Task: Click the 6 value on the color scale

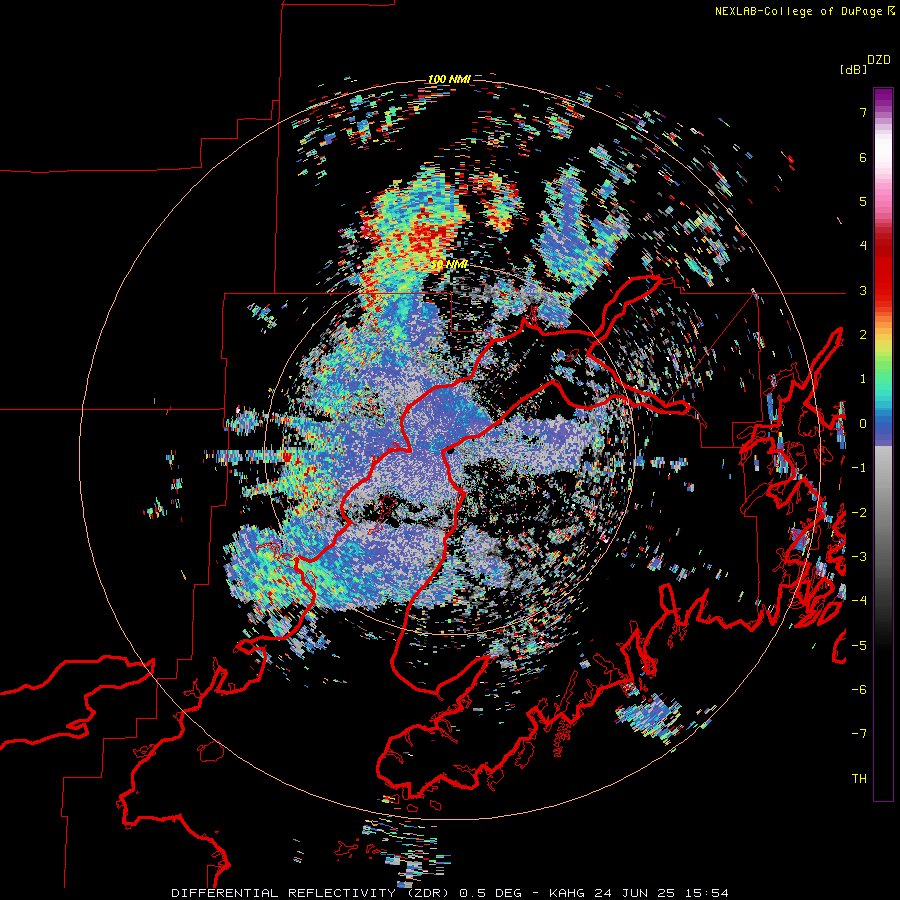Action: coord(863,157)
